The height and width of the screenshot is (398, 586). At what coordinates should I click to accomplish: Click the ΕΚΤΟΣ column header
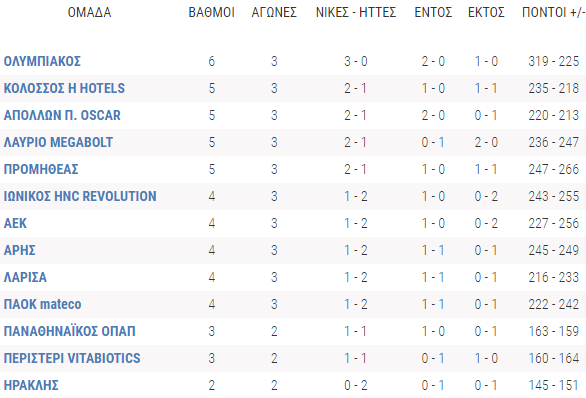pos(486,12)
